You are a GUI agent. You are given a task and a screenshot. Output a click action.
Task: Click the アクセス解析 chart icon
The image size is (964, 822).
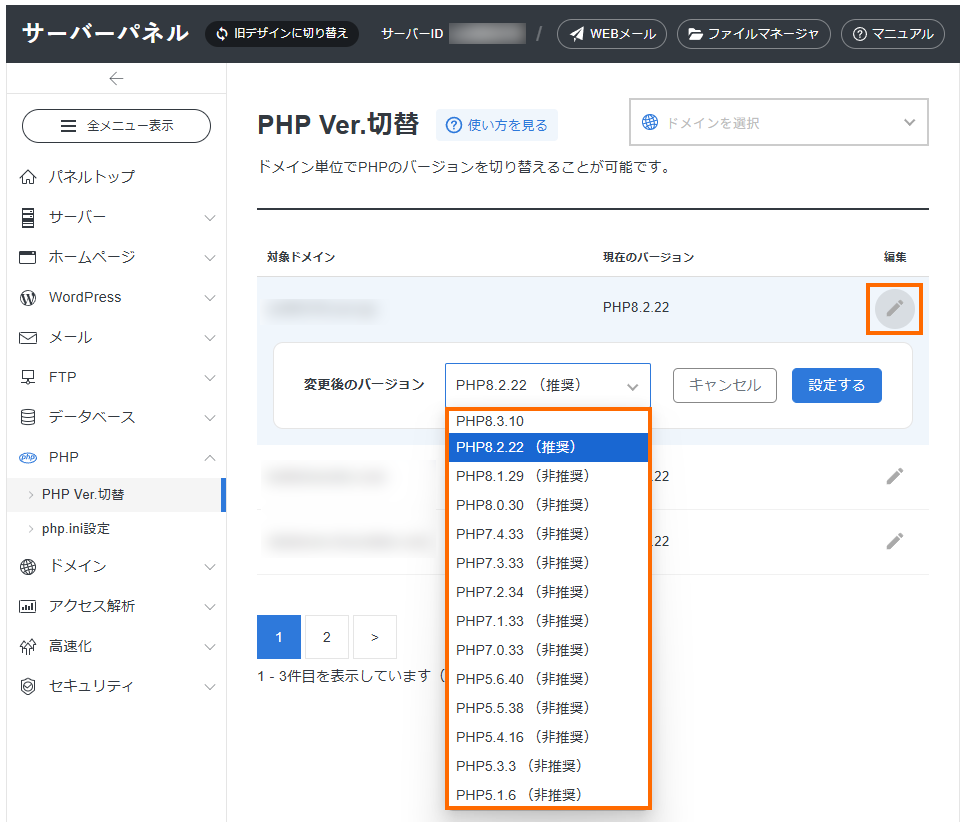click(x=28, y=607)
